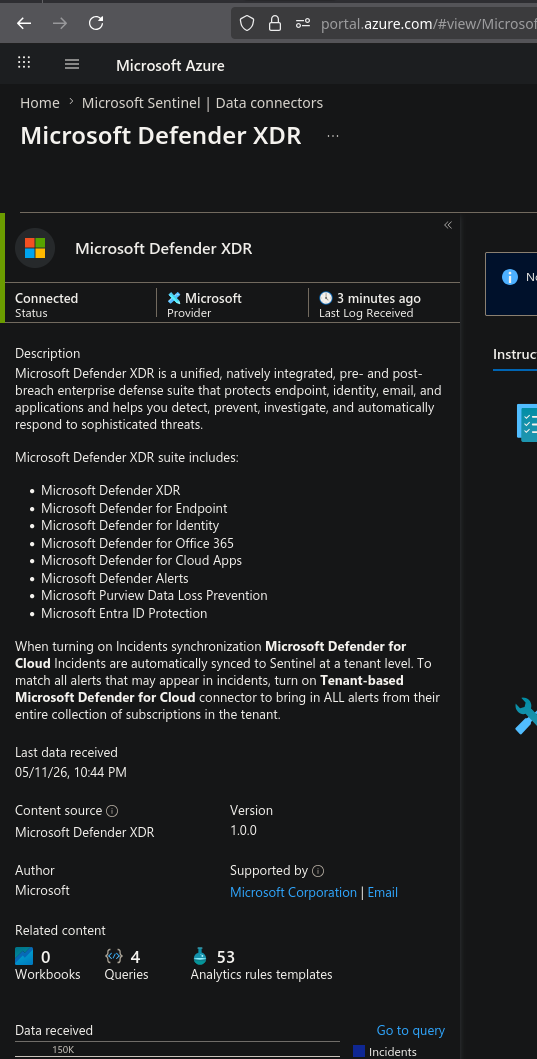
Task: Collapse the details pane with double chevron
Action: (x=448, y=226)
